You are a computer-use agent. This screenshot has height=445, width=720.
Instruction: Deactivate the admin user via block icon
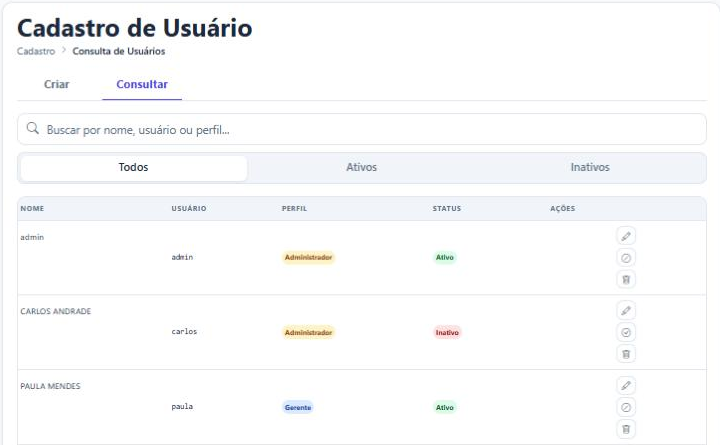click(x=626, y=258)
